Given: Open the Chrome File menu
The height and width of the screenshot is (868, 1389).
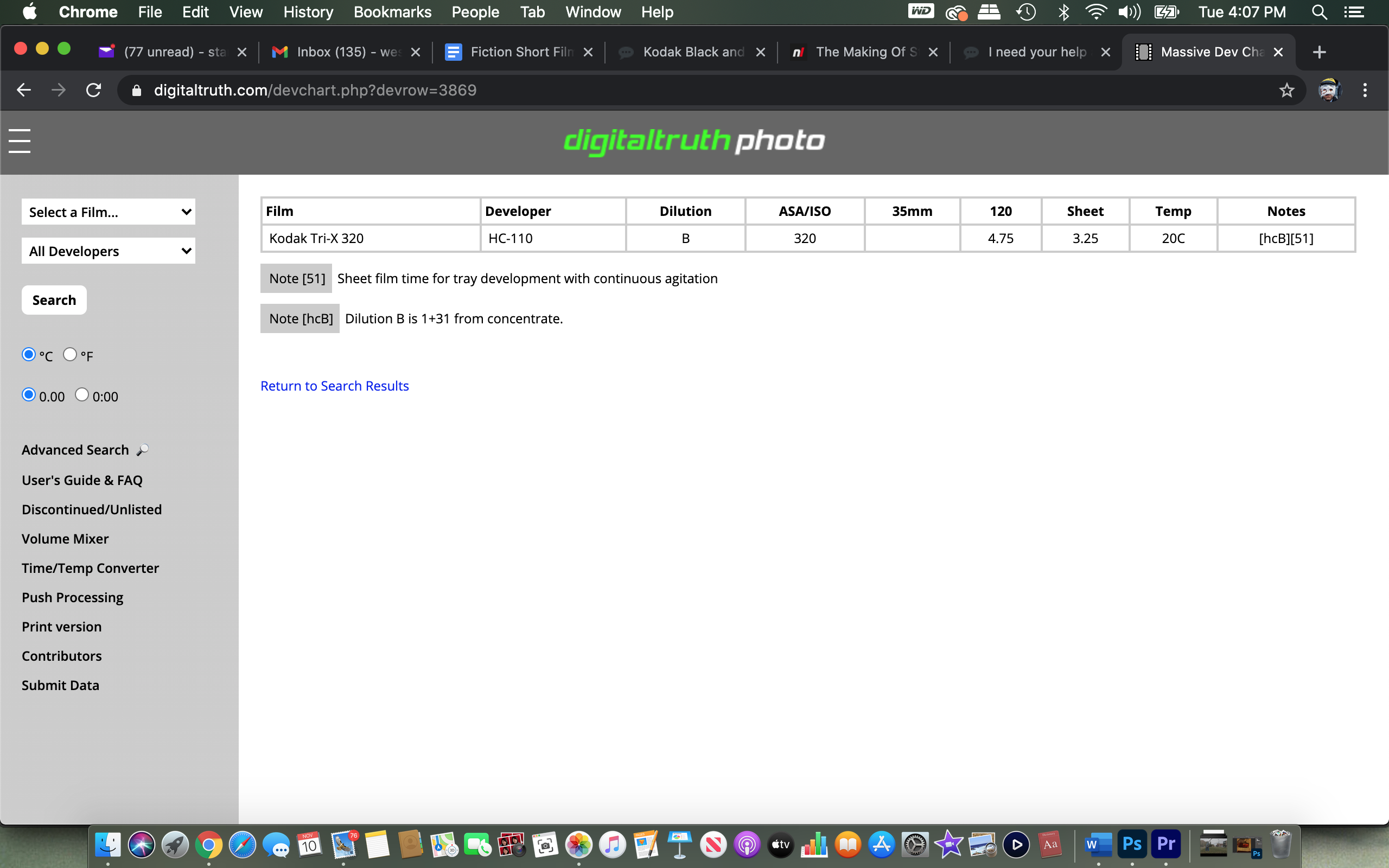Looking at the screenshot, I should [150, 12].
